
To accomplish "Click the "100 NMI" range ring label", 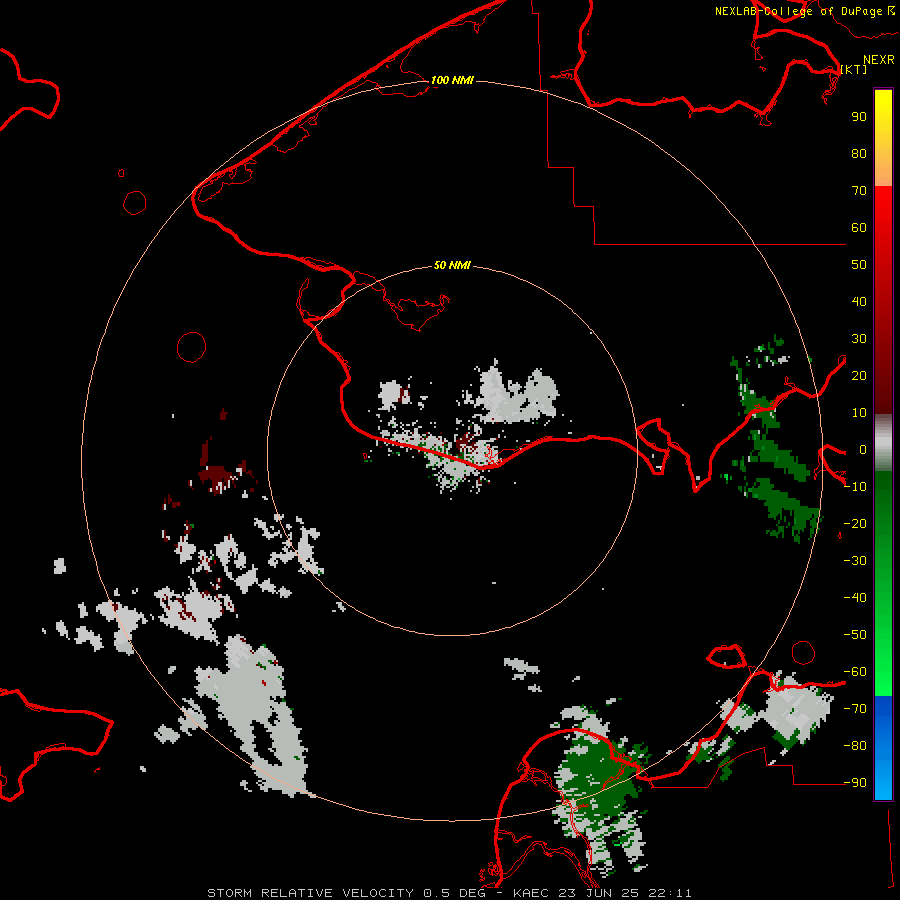I will tap(452, 80).
